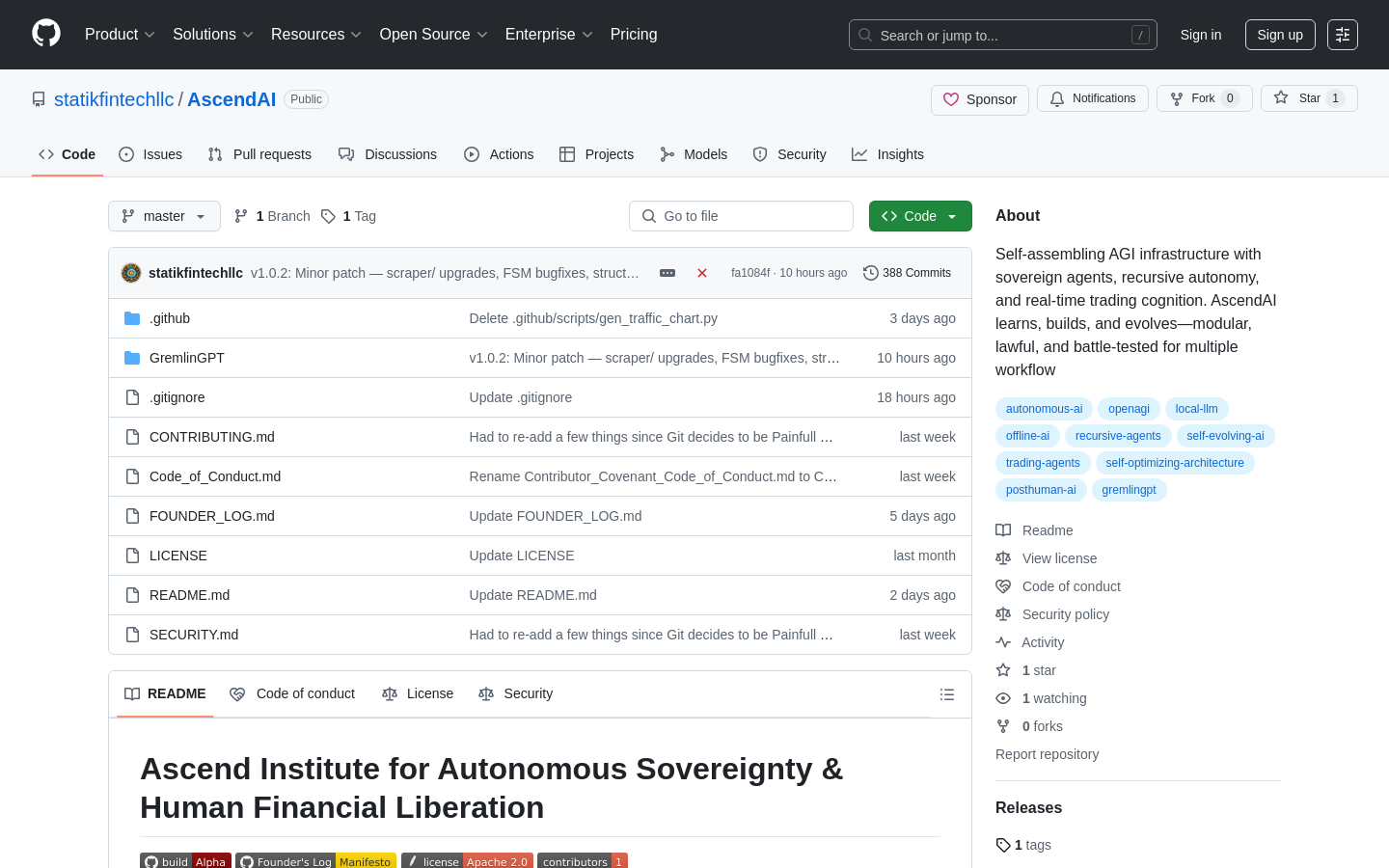Switch to the Projects tab
The height and width of the screenshot is (868, 1389).
[x=597, y=154]
